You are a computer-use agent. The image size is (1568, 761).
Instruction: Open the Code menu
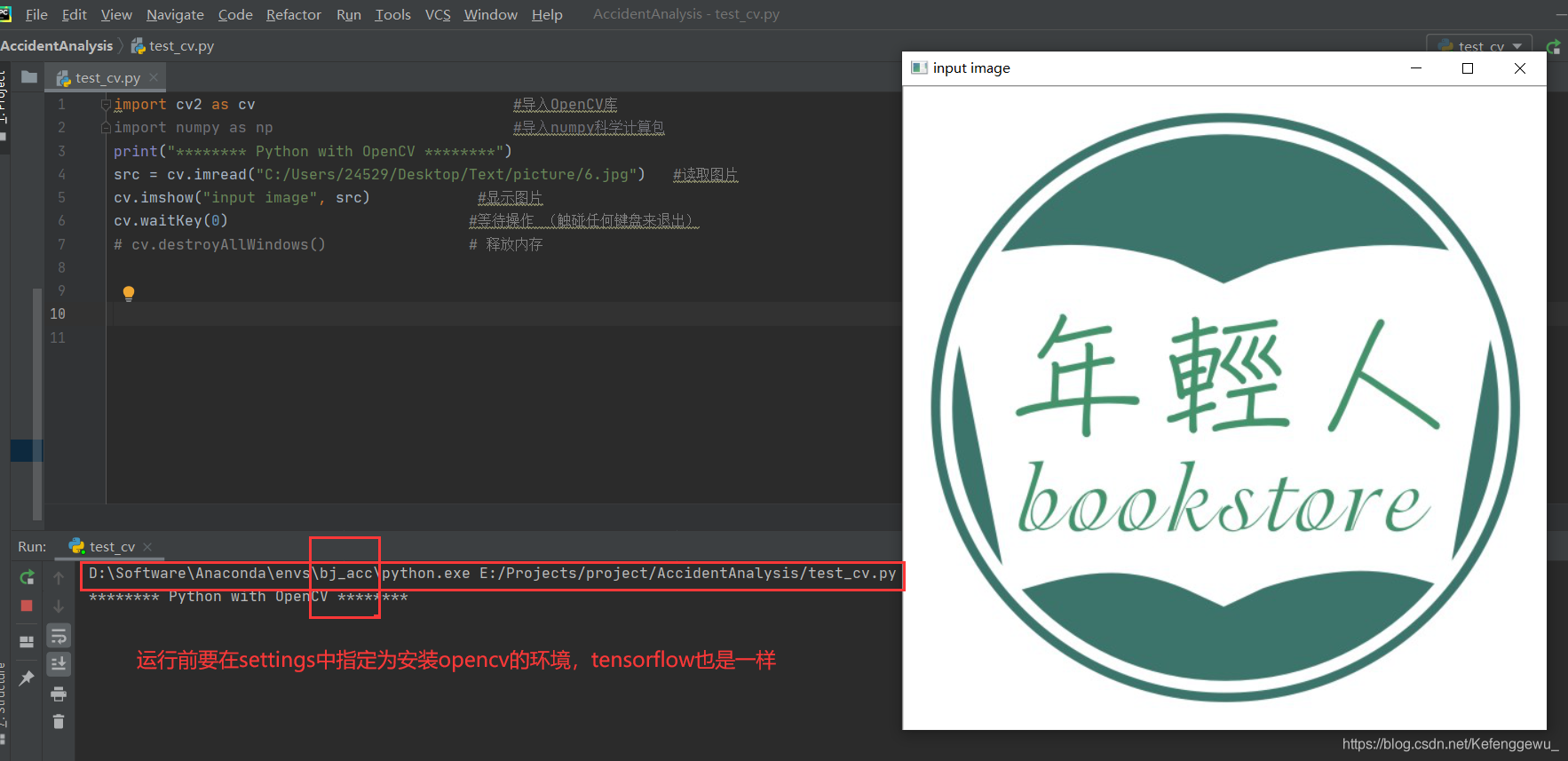pos(235,14)
